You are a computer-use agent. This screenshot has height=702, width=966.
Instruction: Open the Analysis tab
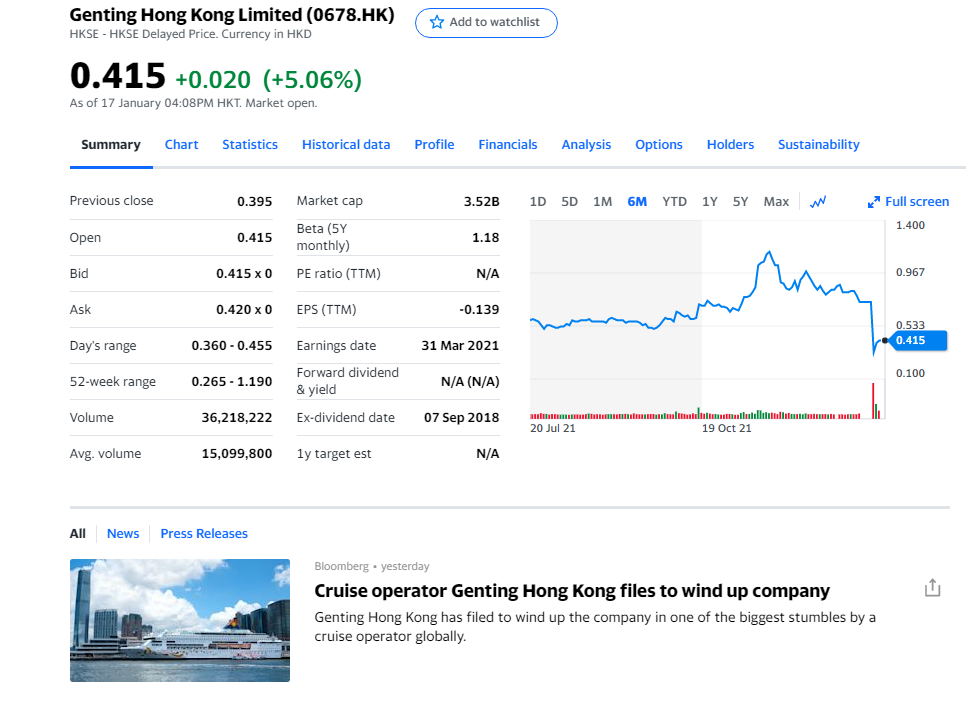(586, 144)
